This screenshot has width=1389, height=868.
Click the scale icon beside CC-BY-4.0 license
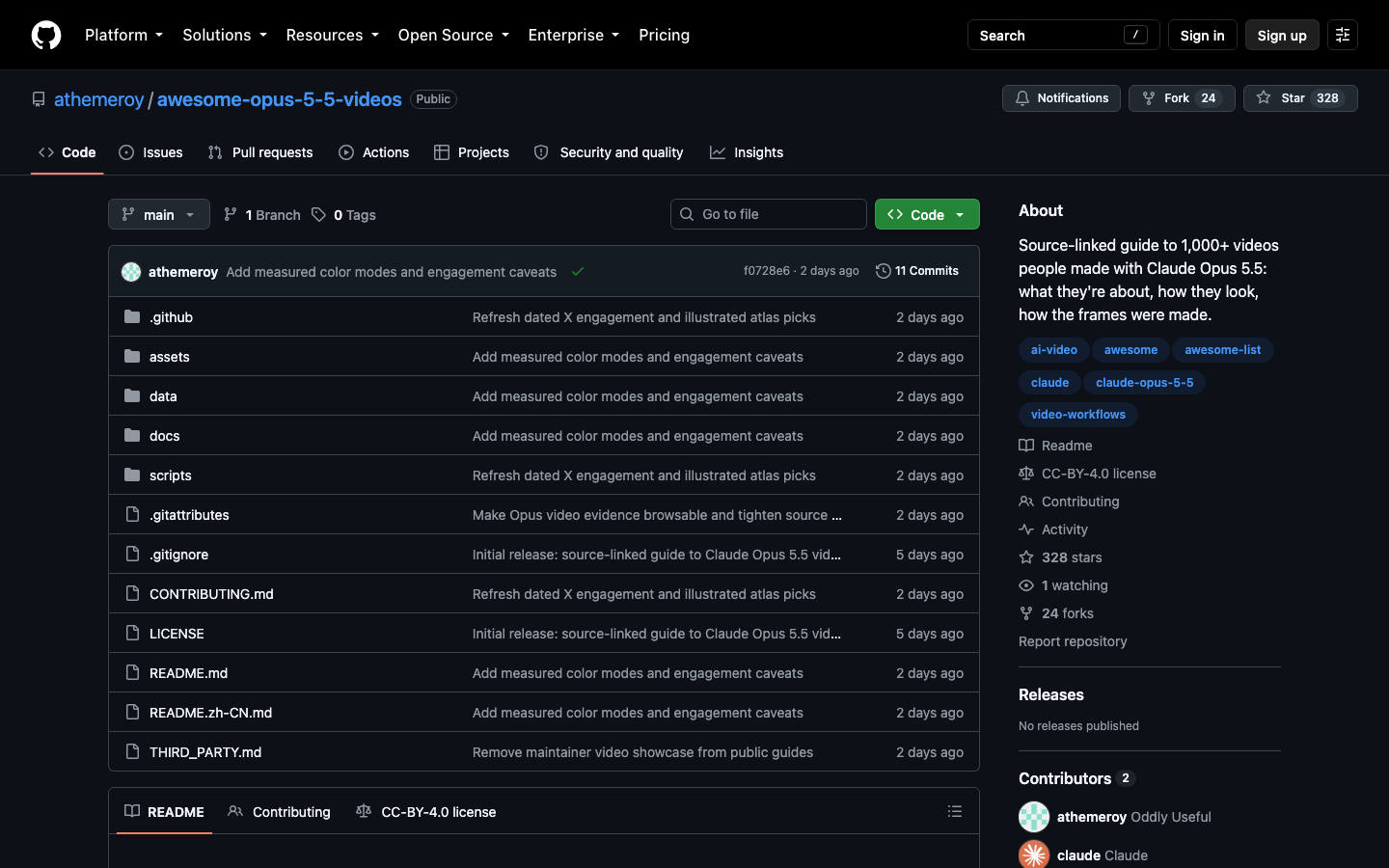(1026, 473)
